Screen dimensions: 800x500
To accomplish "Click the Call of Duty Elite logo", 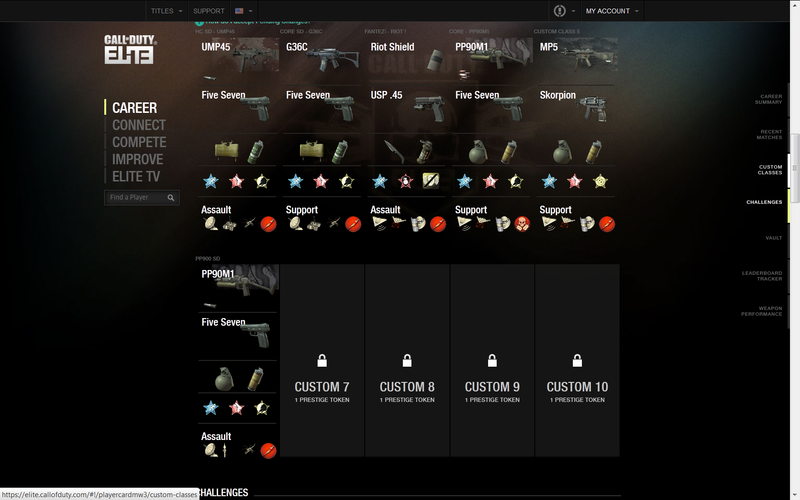I will pyautogui.click(x=130, y=49).
